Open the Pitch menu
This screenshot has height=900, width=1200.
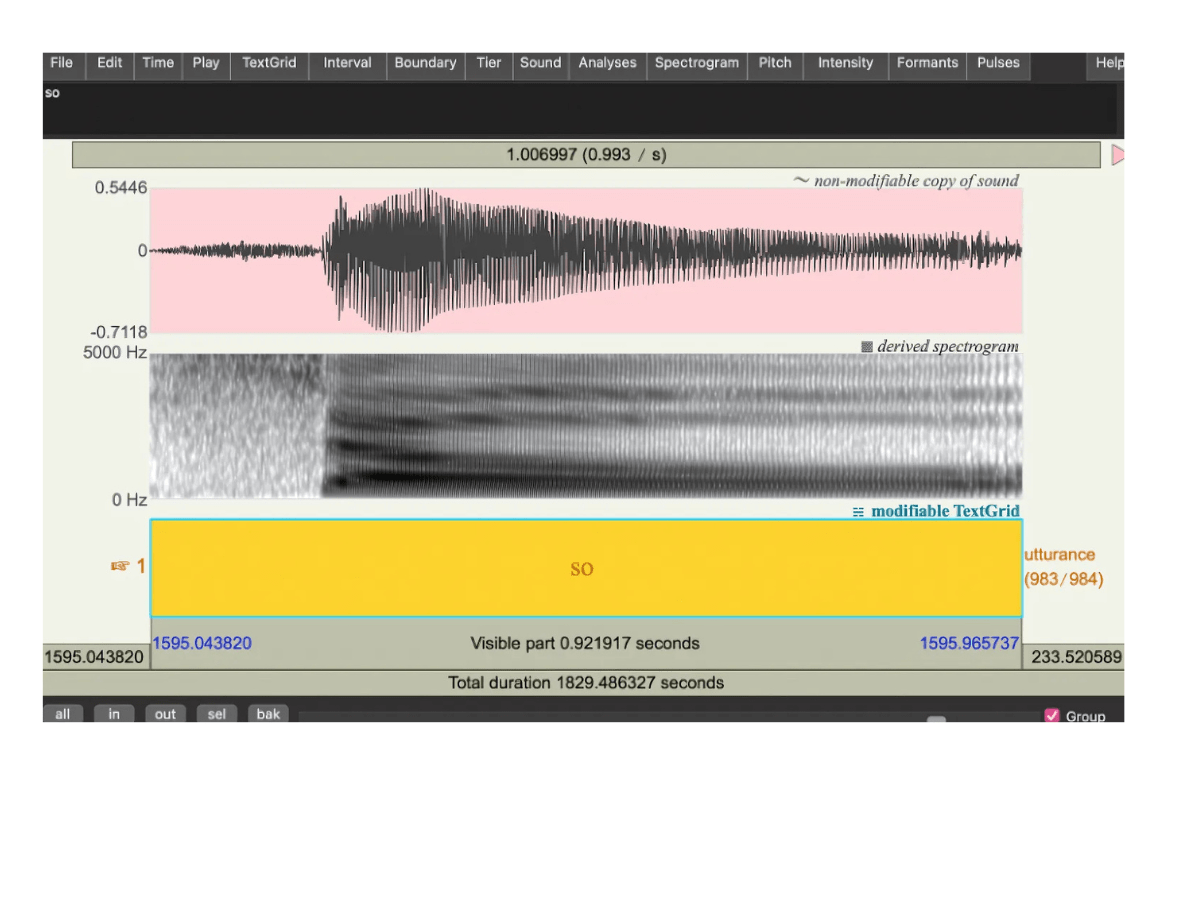coord(775,63)
